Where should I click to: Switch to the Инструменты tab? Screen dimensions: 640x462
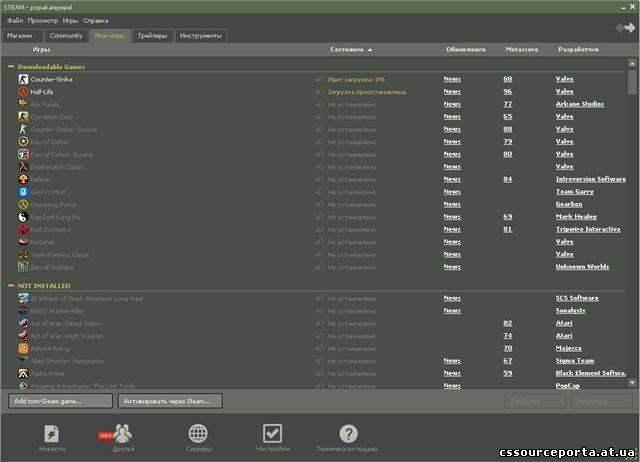pyautogui.click(x=201, y=36)
